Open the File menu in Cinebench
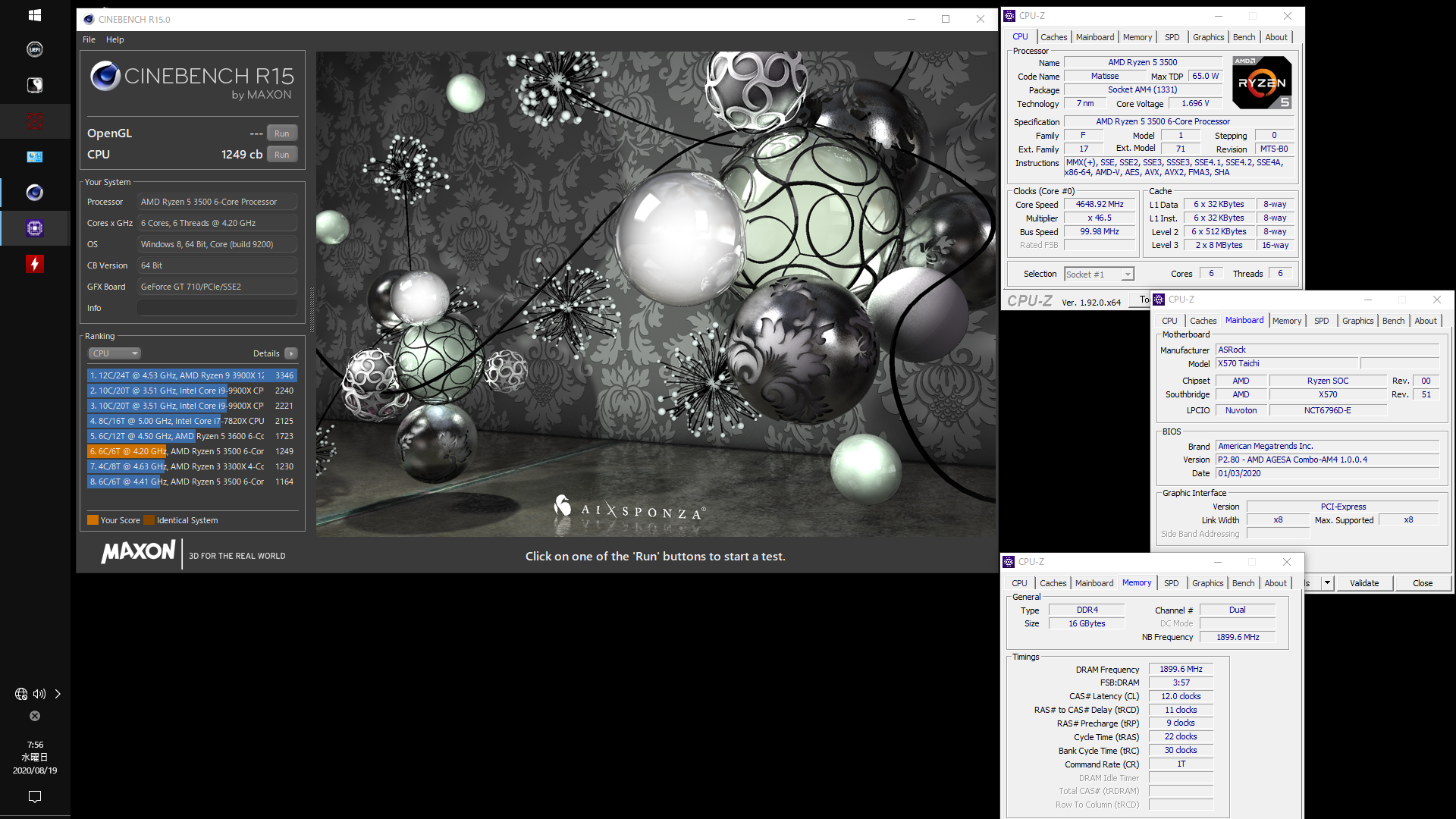Screen dimensions: 1456x819 click(89, 39)
